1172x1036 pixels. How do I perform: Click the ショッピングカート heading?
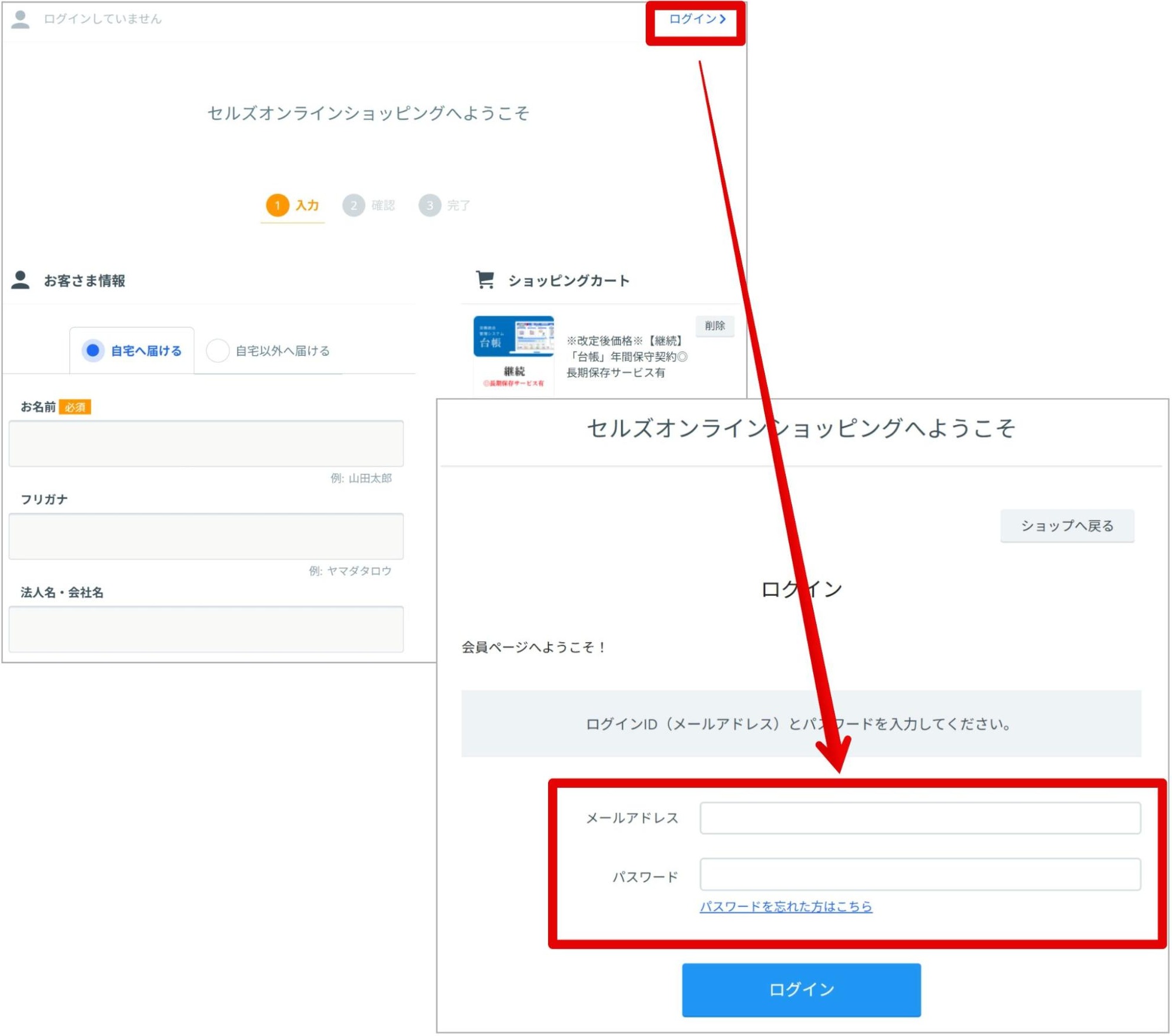pyautogui.click(x=569, y=280)
